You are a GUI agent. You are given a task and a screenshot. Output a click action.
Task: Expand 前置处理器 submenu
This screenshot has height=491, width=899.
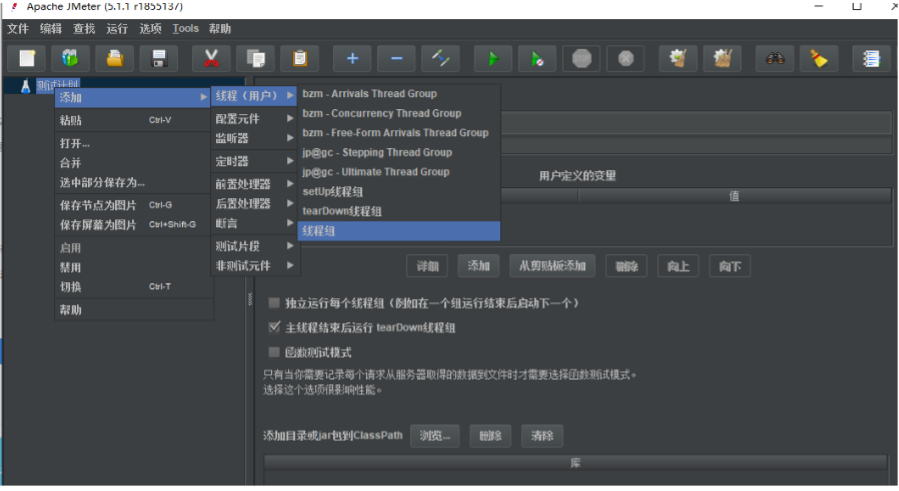[254, 184]
